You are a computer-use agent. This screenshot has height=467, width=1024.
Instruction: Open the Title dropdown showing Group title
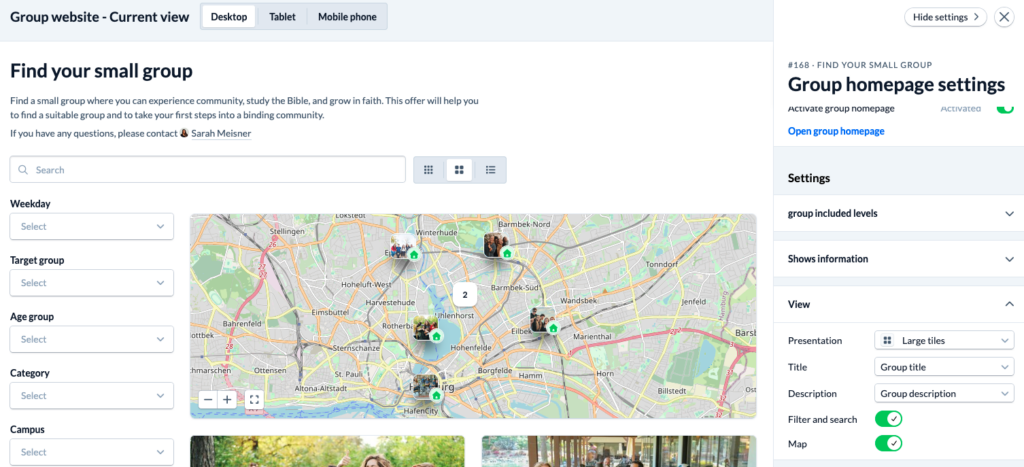tap(944, 367)
